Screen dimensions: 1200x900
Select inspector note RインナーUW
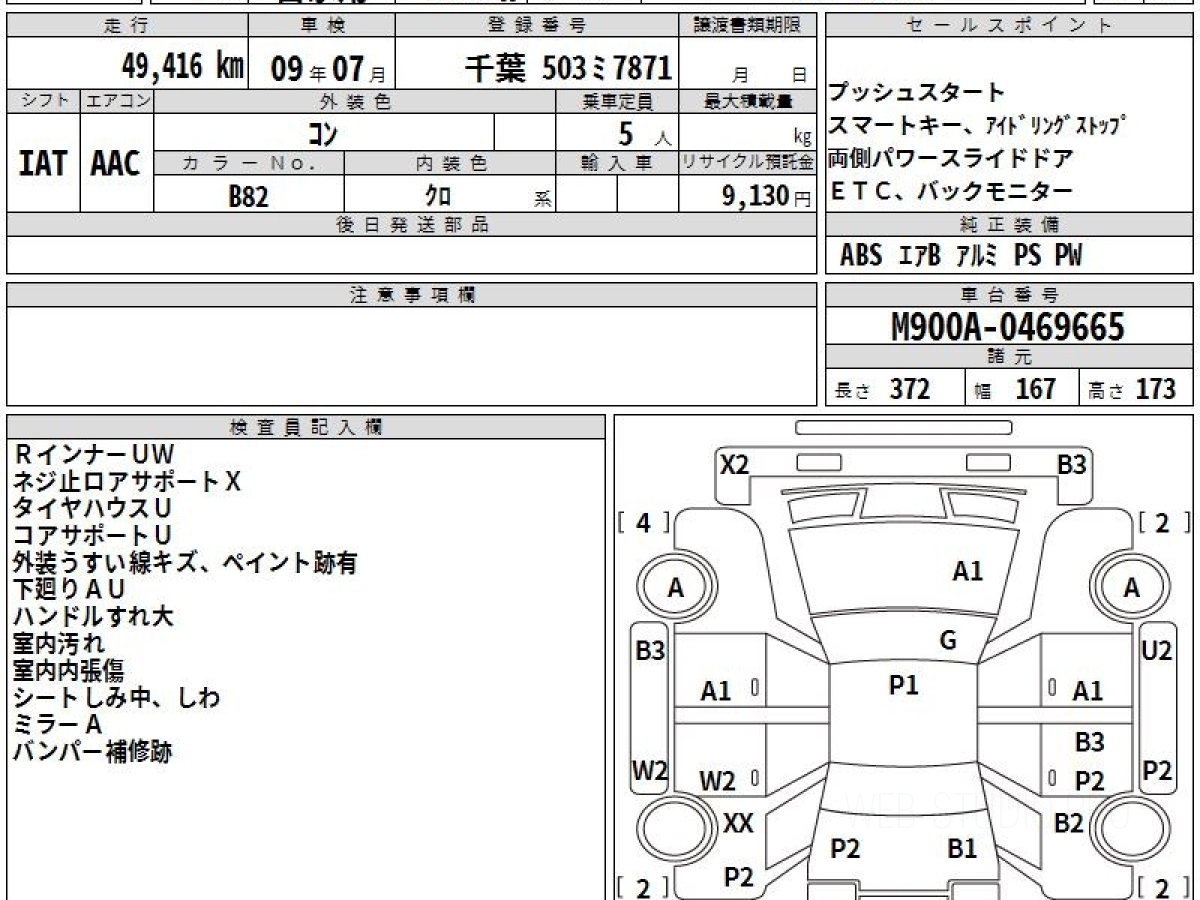coord(94,455)
